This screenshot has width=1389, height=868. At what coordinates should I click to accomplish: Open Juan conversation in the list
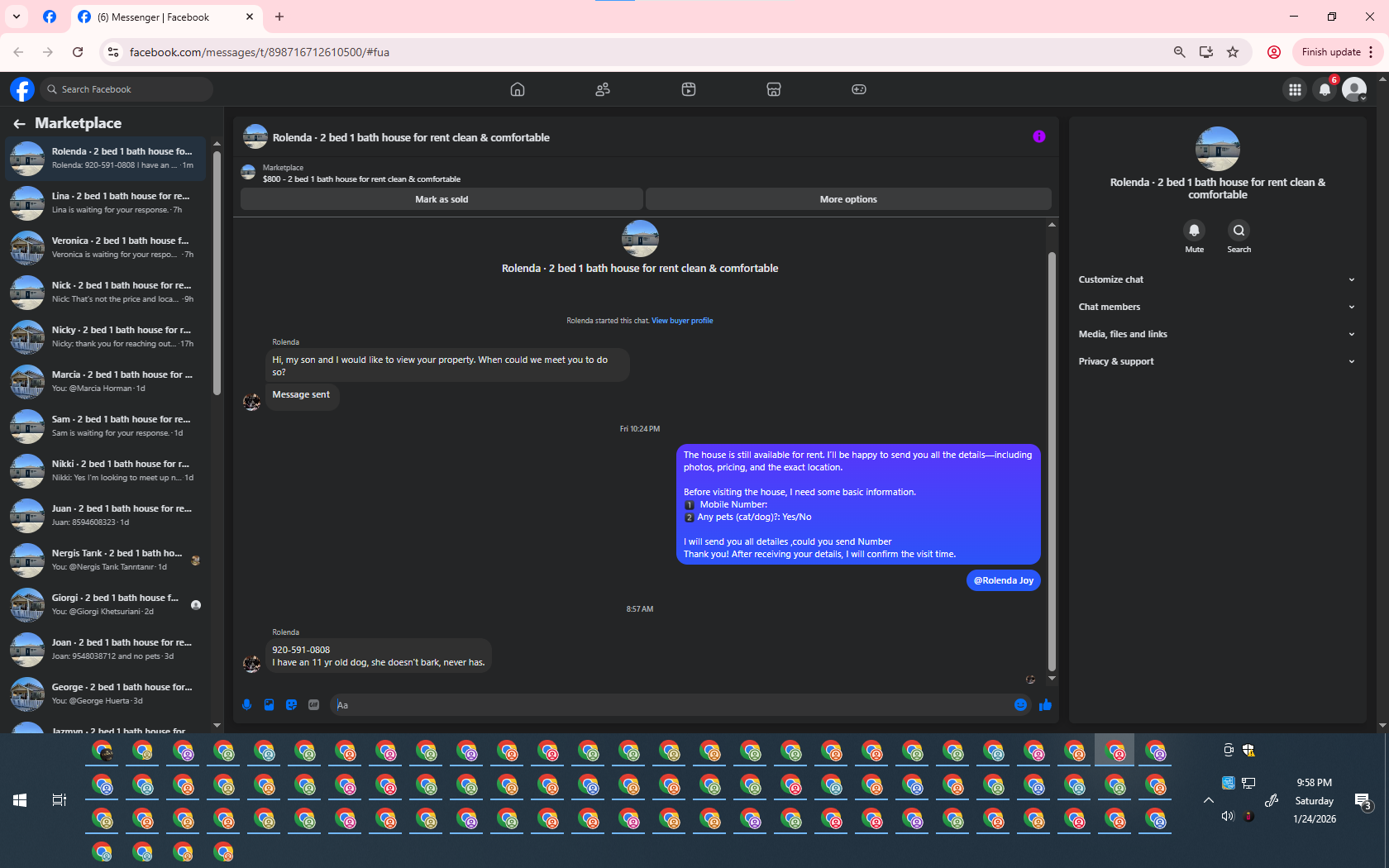click(x=106, y=515)
